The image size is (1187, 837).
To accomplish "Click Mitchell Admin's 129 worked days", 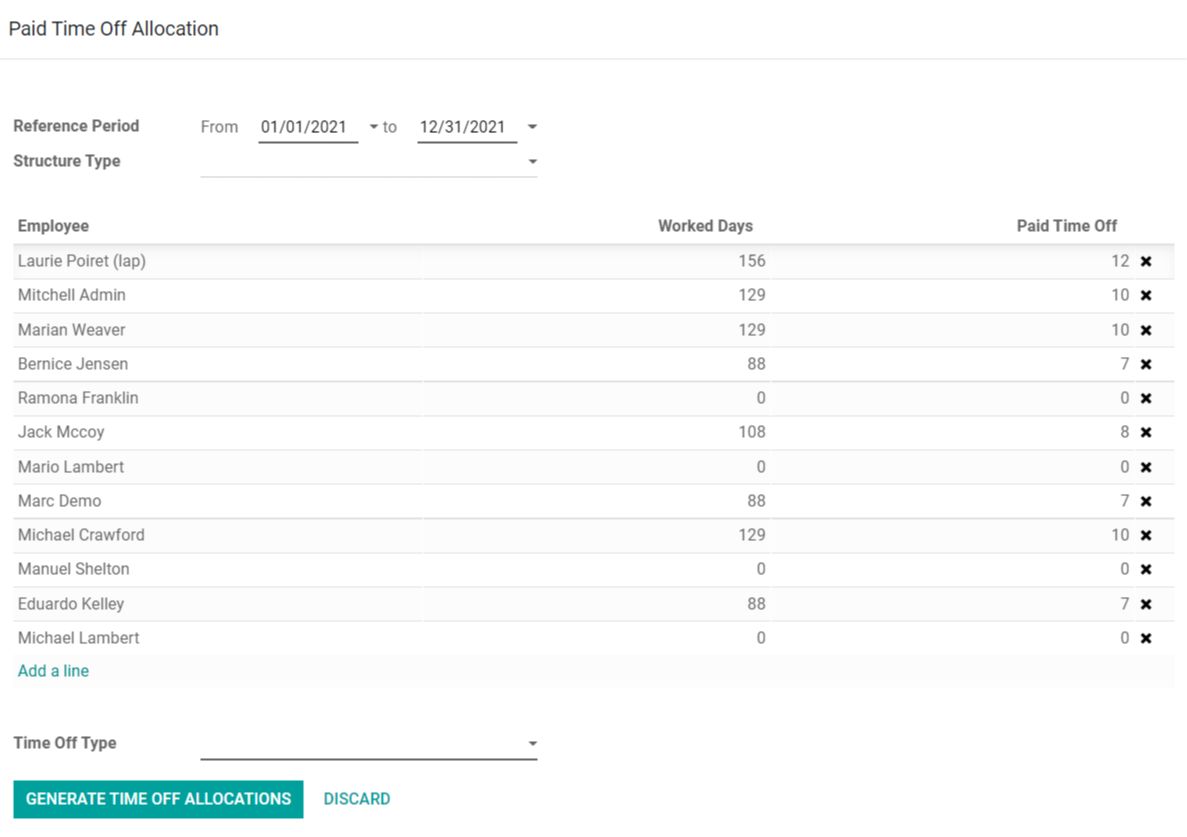I will click(752, 295).
